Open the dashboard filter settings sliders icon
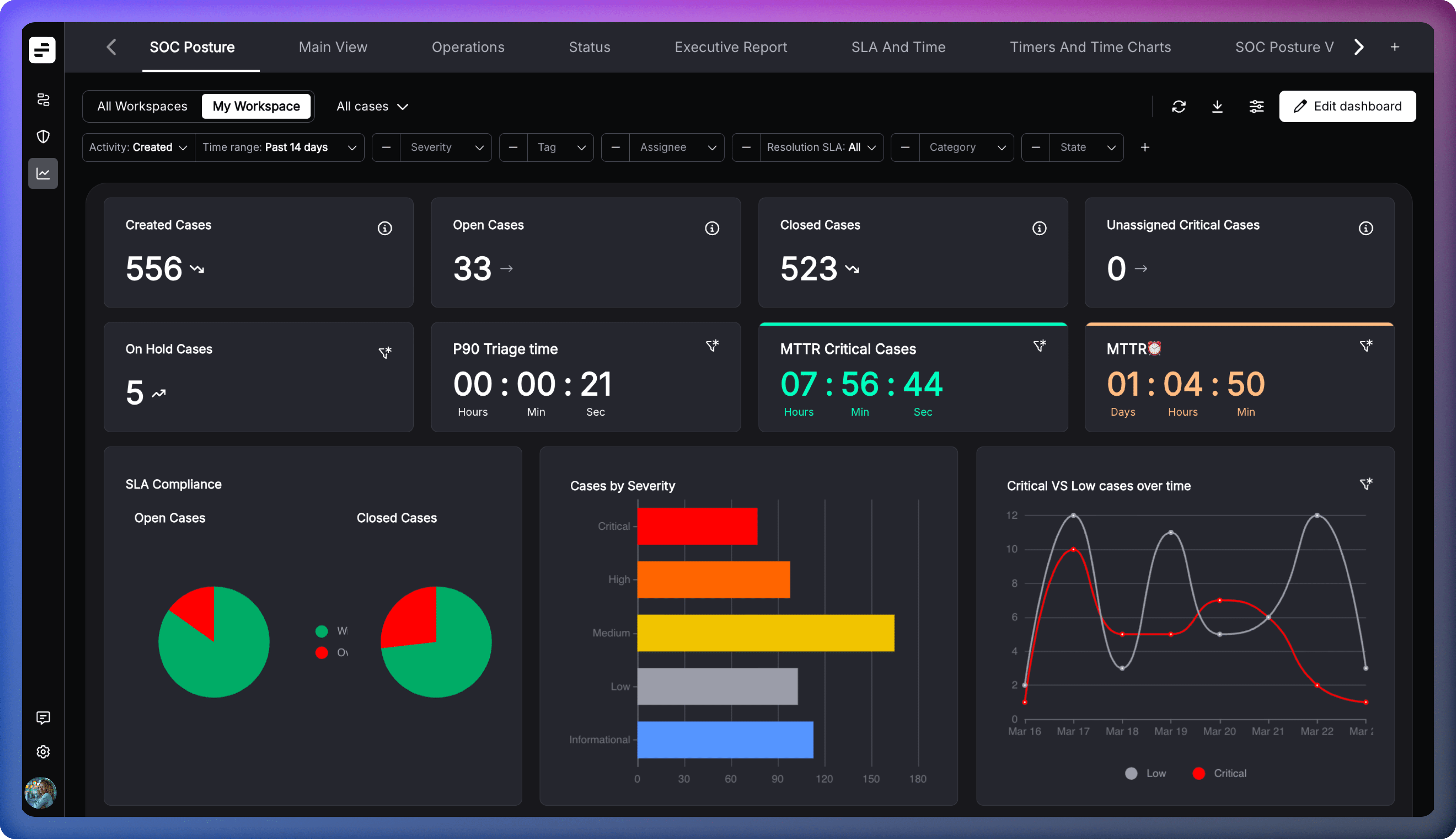Viewport: 1456px width, 839px height. [1256, 107]
